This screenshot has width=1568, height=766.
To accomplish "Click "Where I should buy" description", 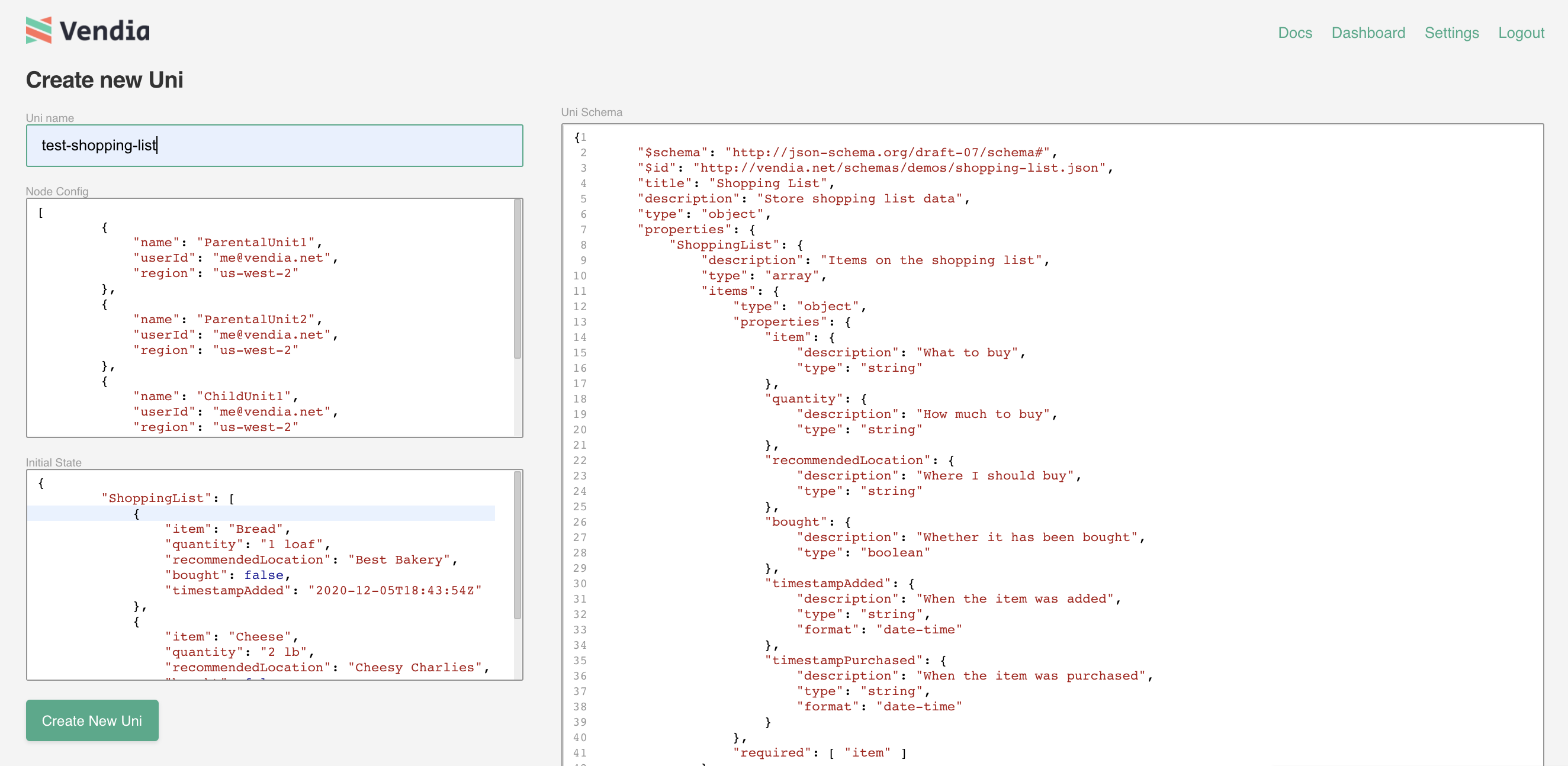I will [995, 476].
